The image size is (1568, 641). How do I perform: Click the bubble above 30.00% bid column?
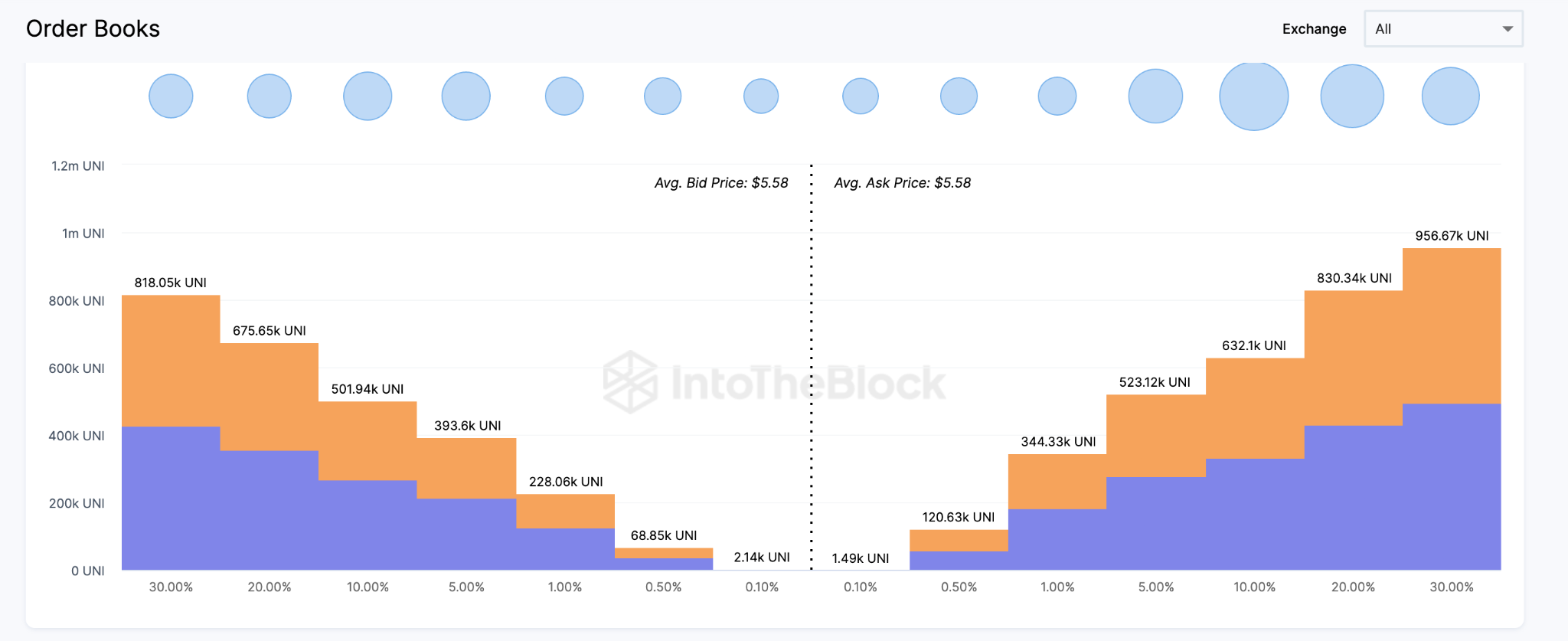pos(171,96)
